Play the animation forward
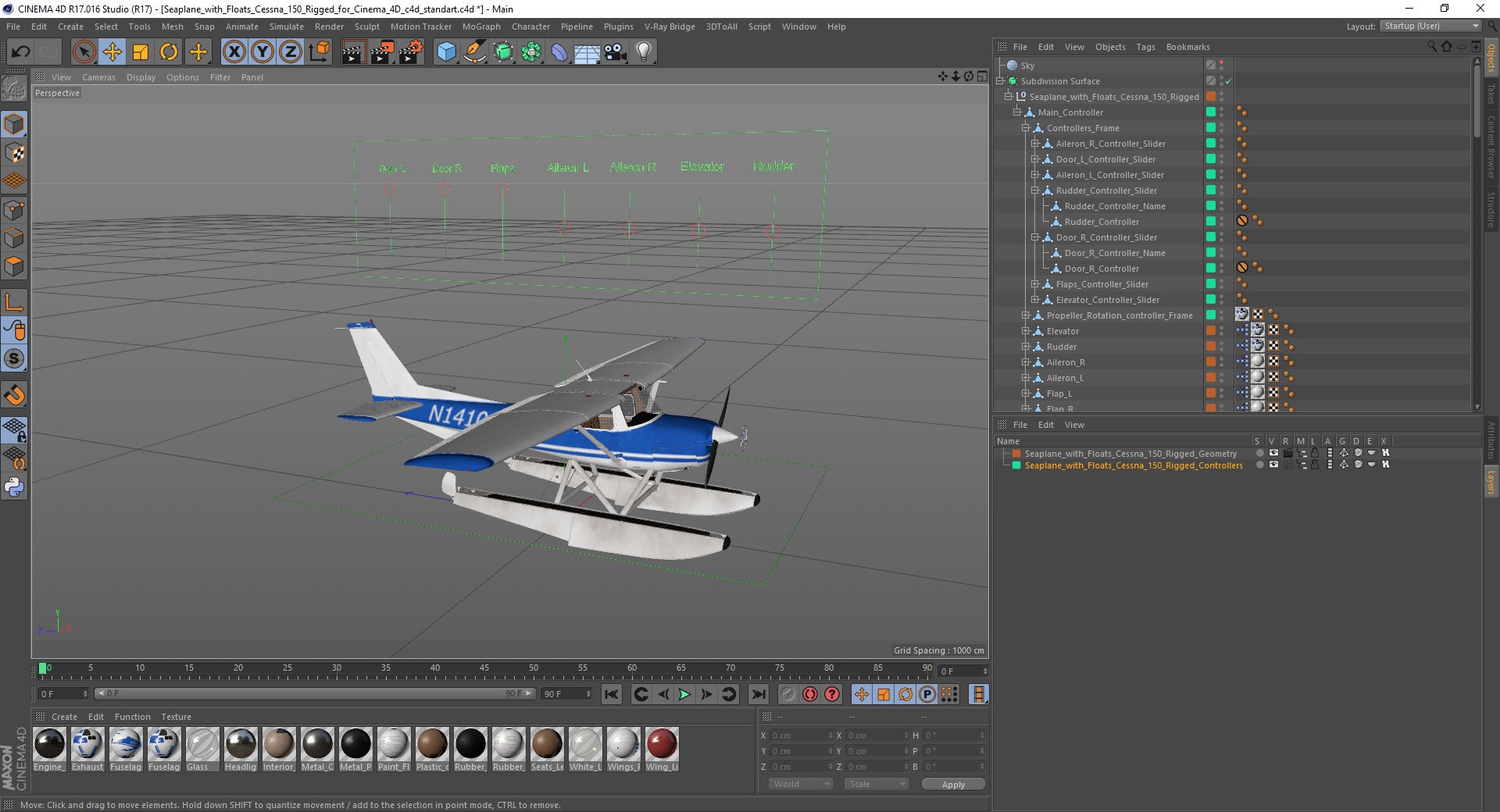Viewport: 1500px width, 812px height. 684,694
